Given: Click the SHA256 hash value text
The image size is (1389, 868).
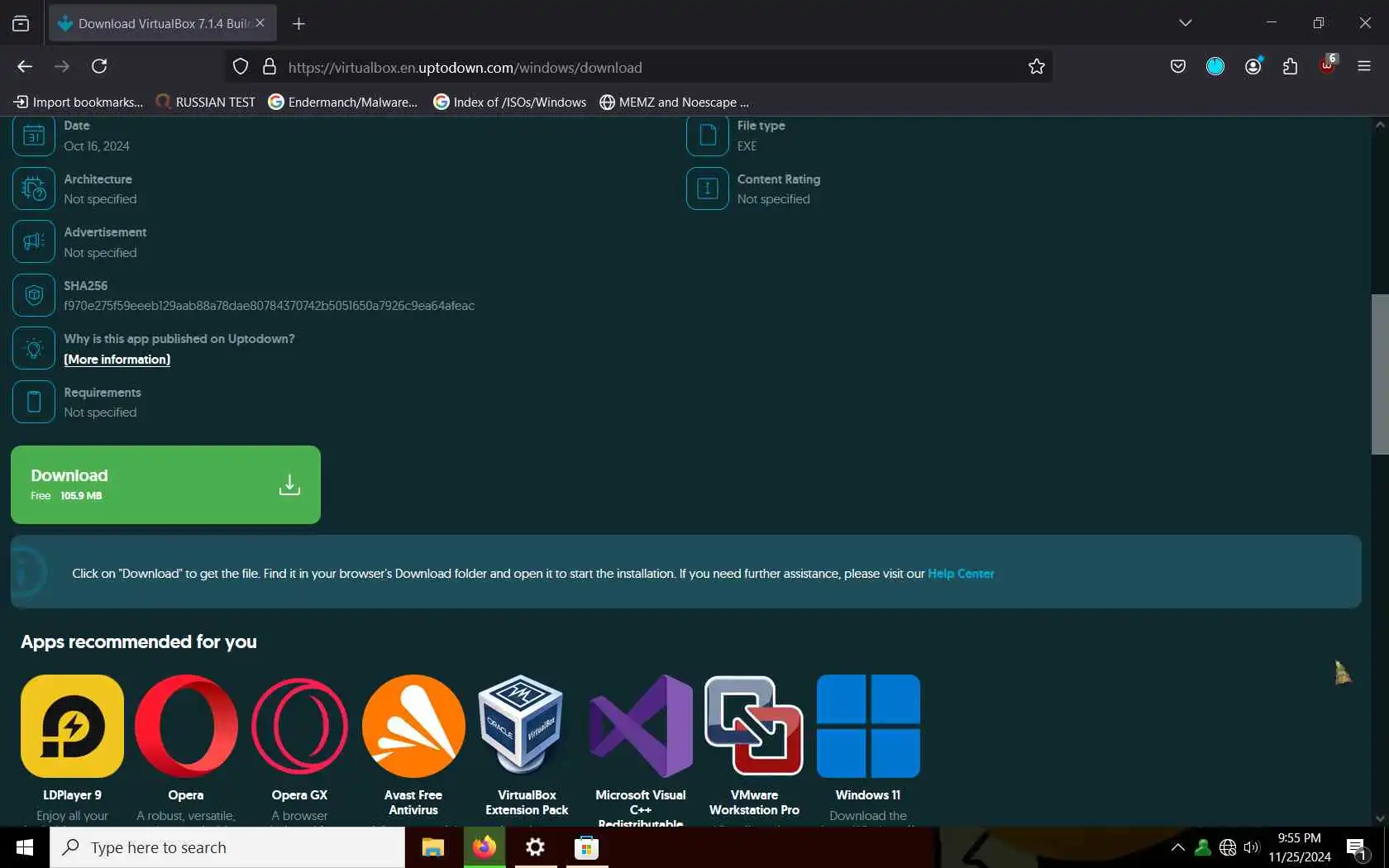Looking at the screenshot, I should 270,306.
